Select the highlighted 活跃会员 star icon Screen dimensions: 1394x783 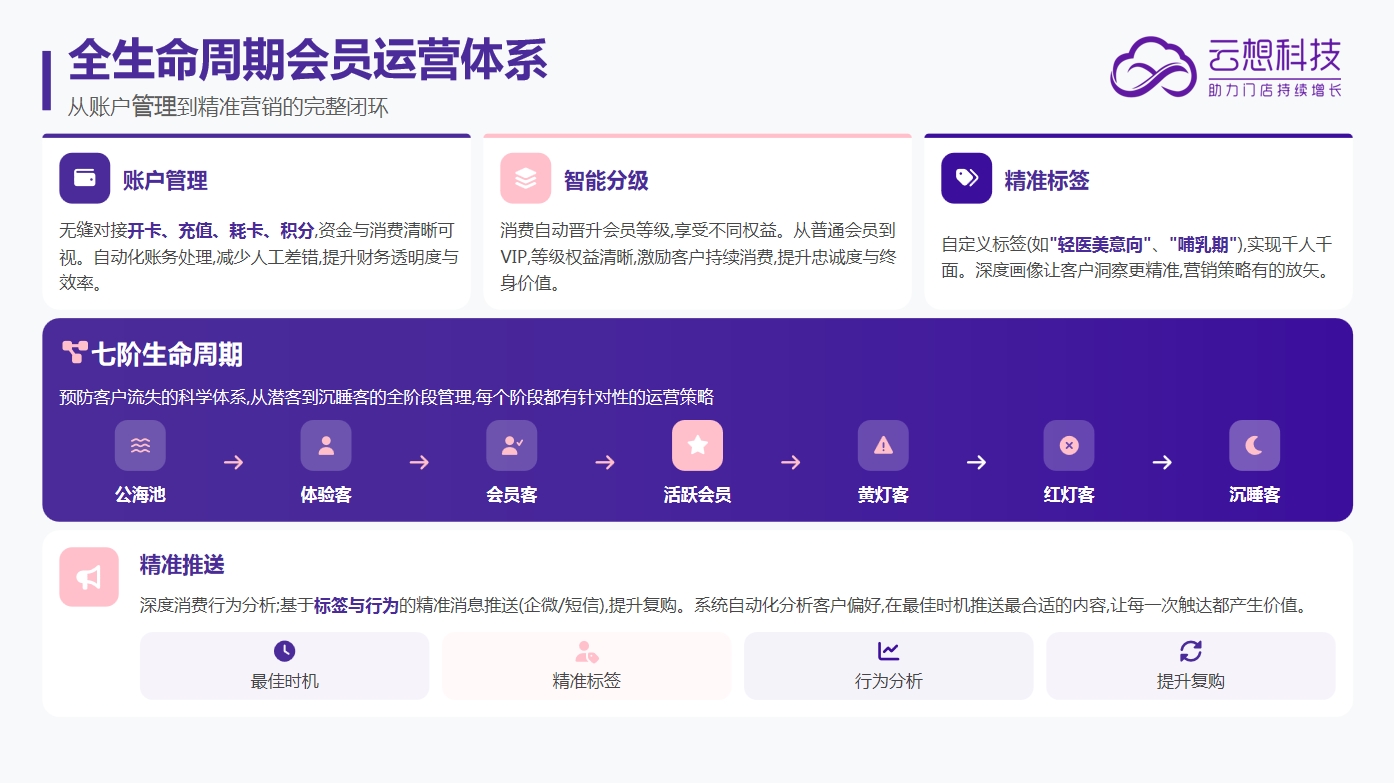click(697, 446)
